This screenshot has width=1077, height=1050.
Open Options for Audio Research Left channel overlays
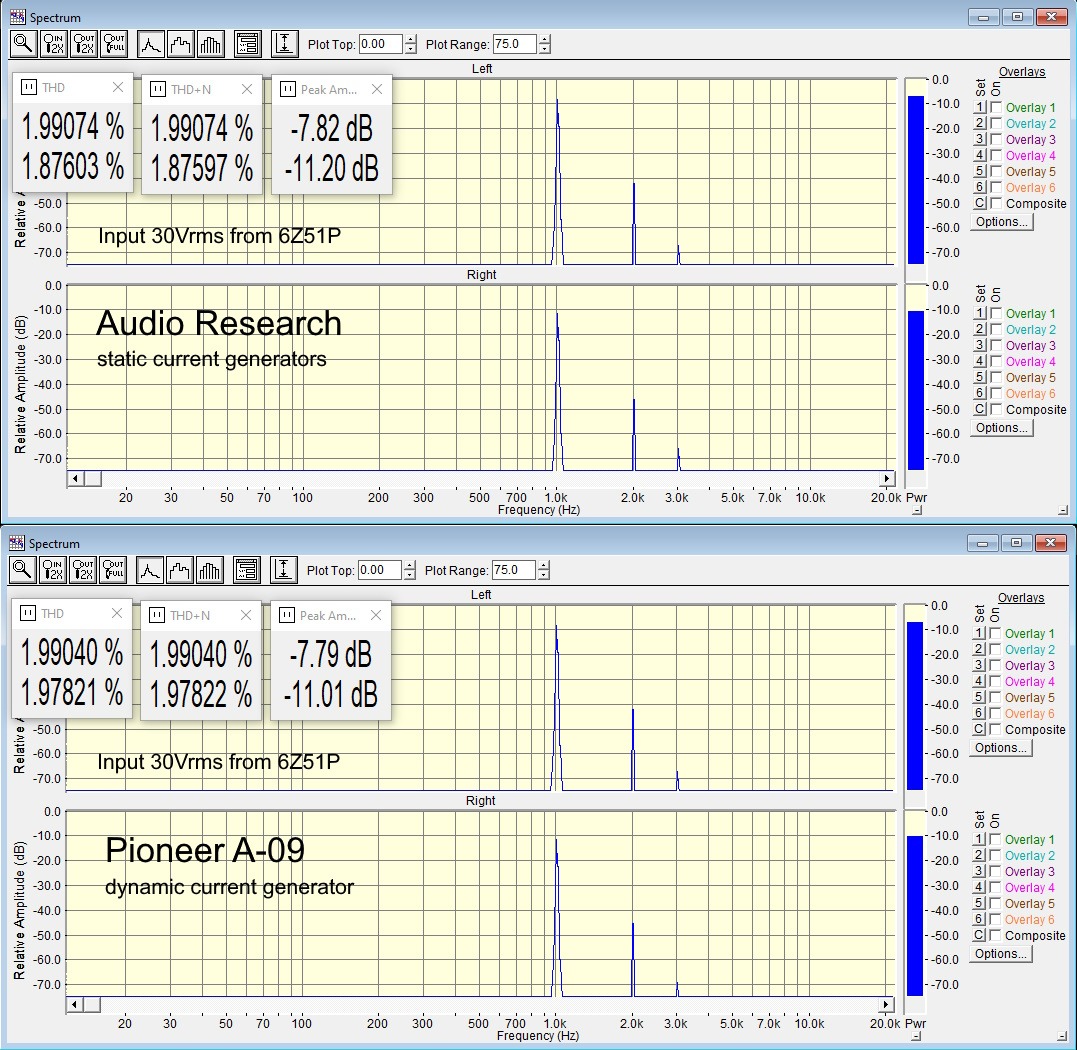[x=1001, y=222]
